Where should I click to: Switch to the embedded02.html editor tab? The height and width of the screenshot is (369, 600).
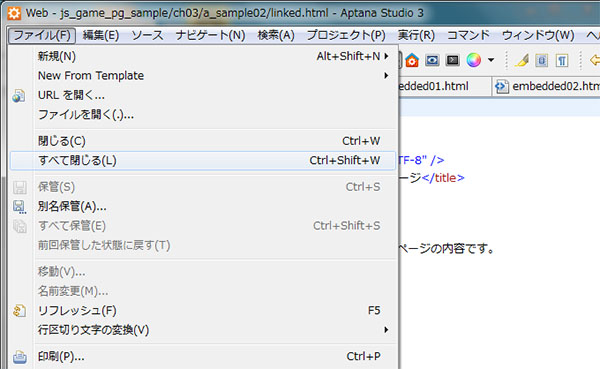pyautogui.click(x=546, y=87)
